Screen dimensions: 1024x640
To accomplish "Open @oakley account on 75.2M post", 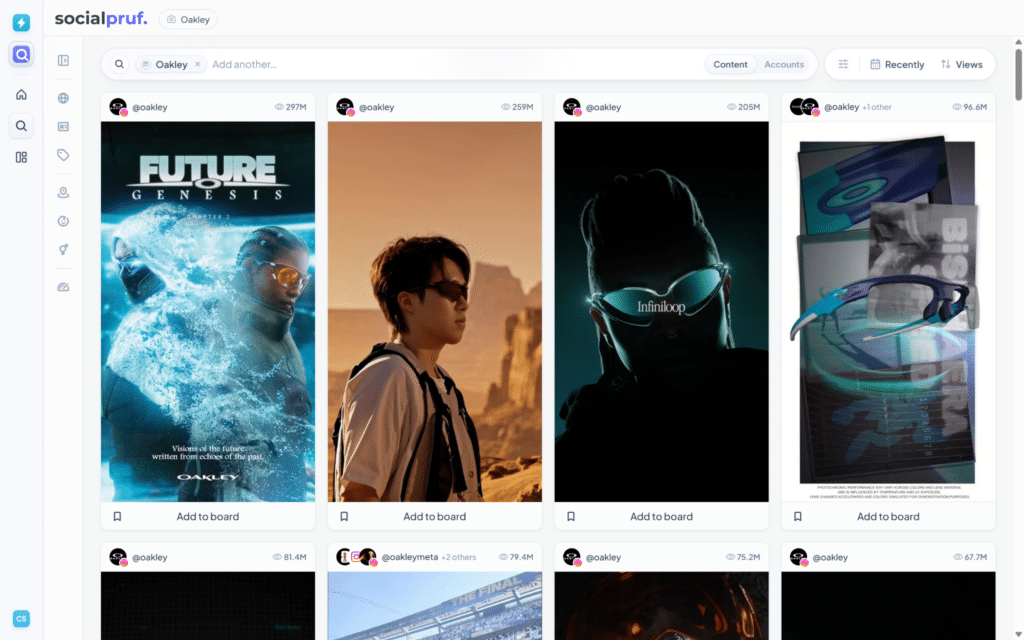I will 603,557.
